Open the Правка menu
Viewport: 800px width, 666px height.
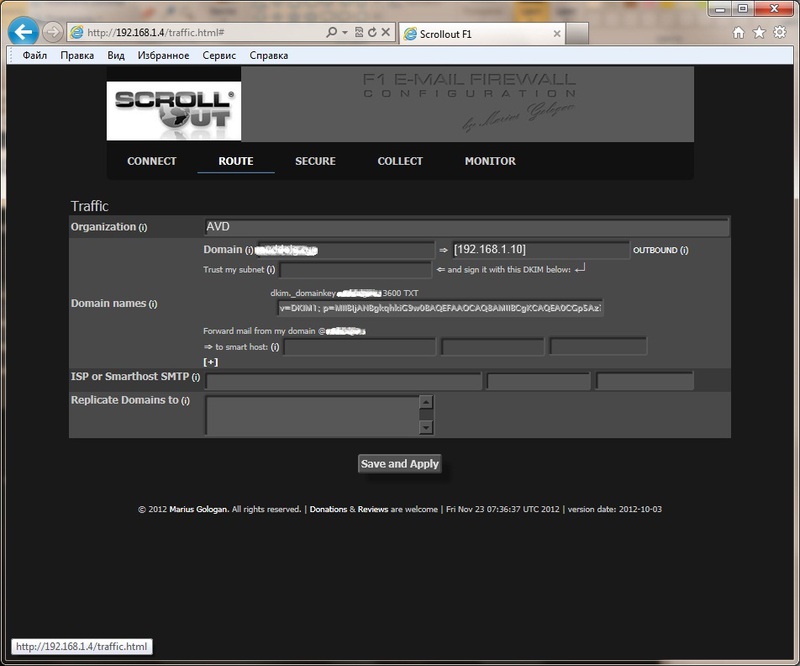pos(77,55)
